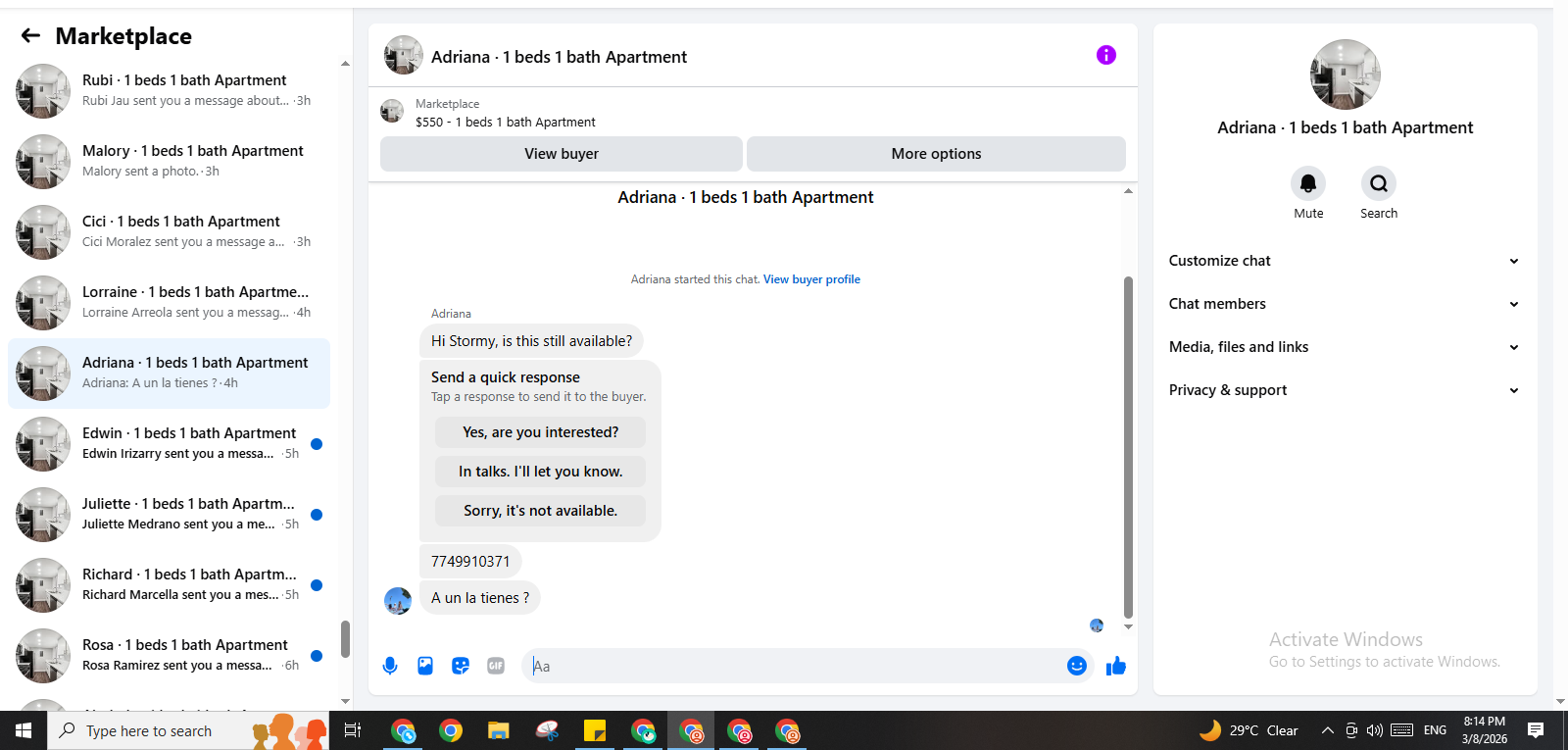Click message "Hi Stormy, is this still available?"

coord(531,341)
